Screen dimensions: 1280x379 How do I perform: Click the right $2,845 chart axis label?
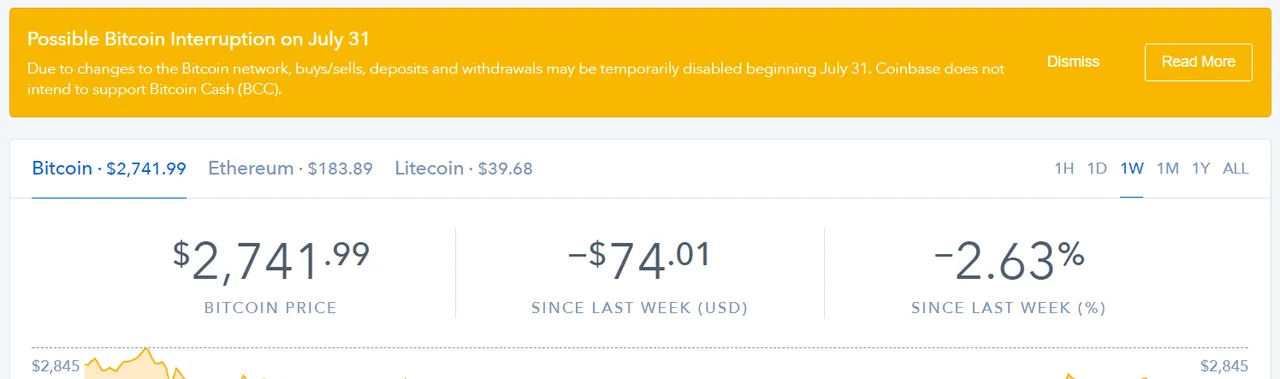pos(1224,365)
